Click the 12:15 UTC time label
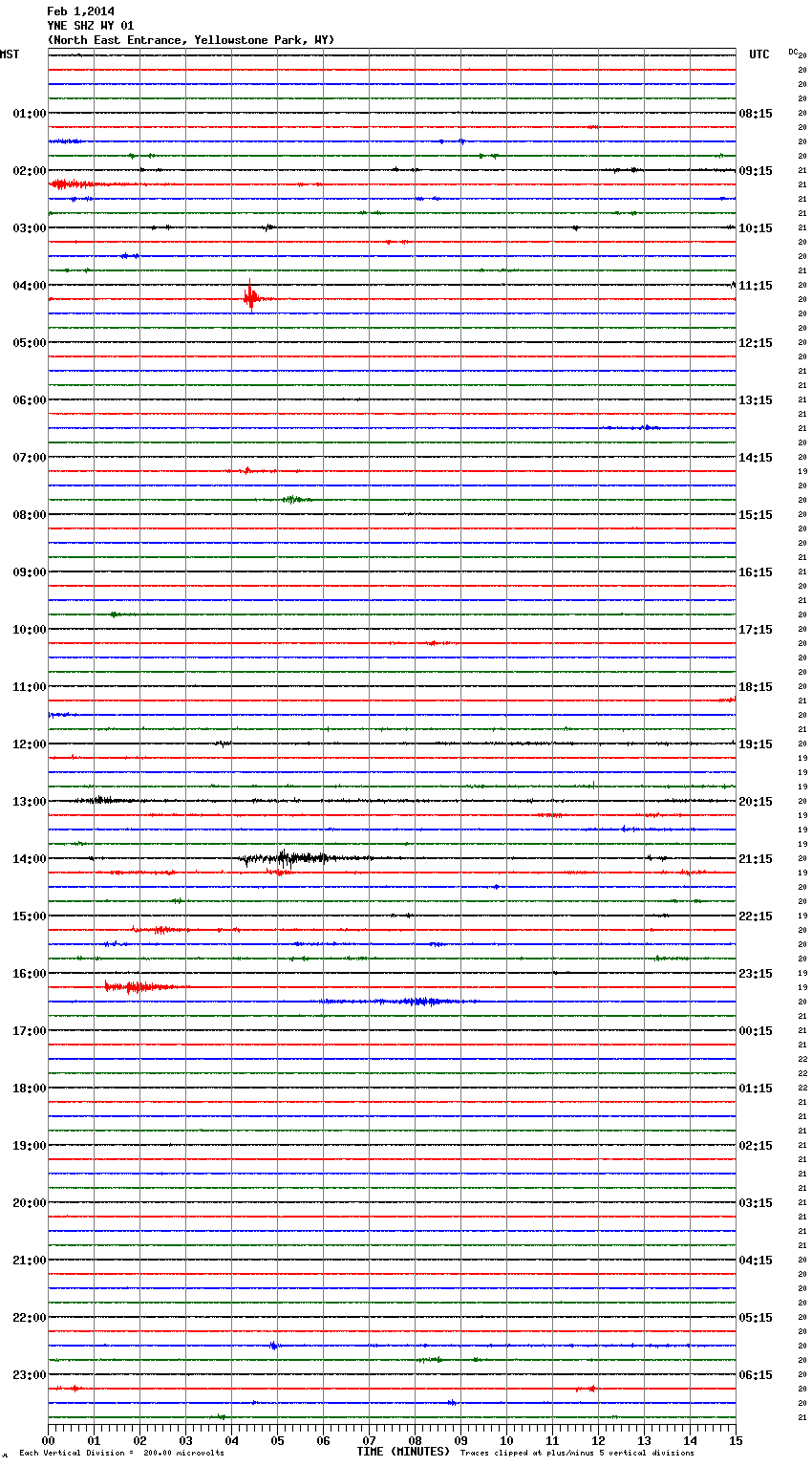The image size is (812, 1466). [x=756, y=343]
